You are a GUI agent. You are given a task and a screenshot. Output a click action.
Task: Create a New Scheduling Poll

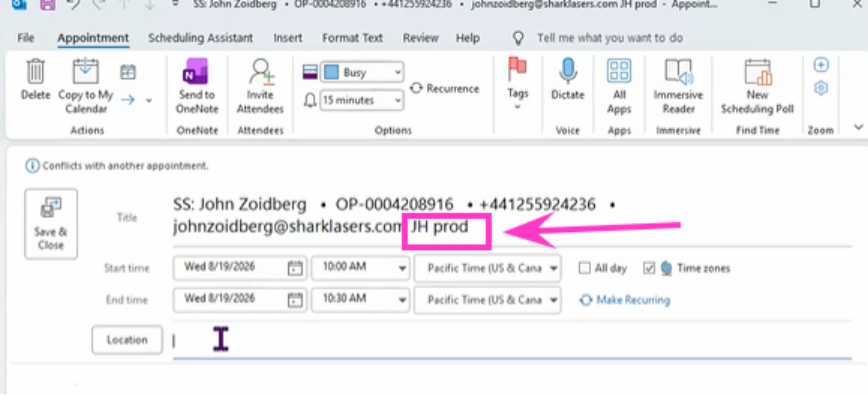point(757,87)
